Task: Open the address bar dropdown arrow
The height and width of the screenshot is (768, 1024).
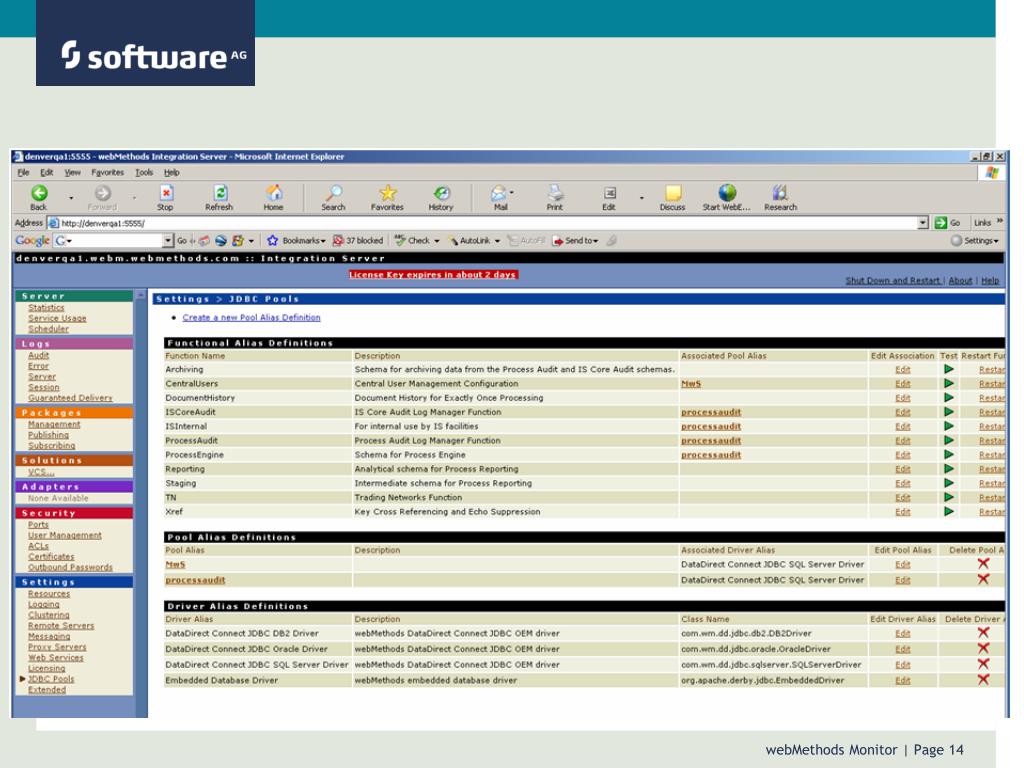Action: tap(923, 223)
